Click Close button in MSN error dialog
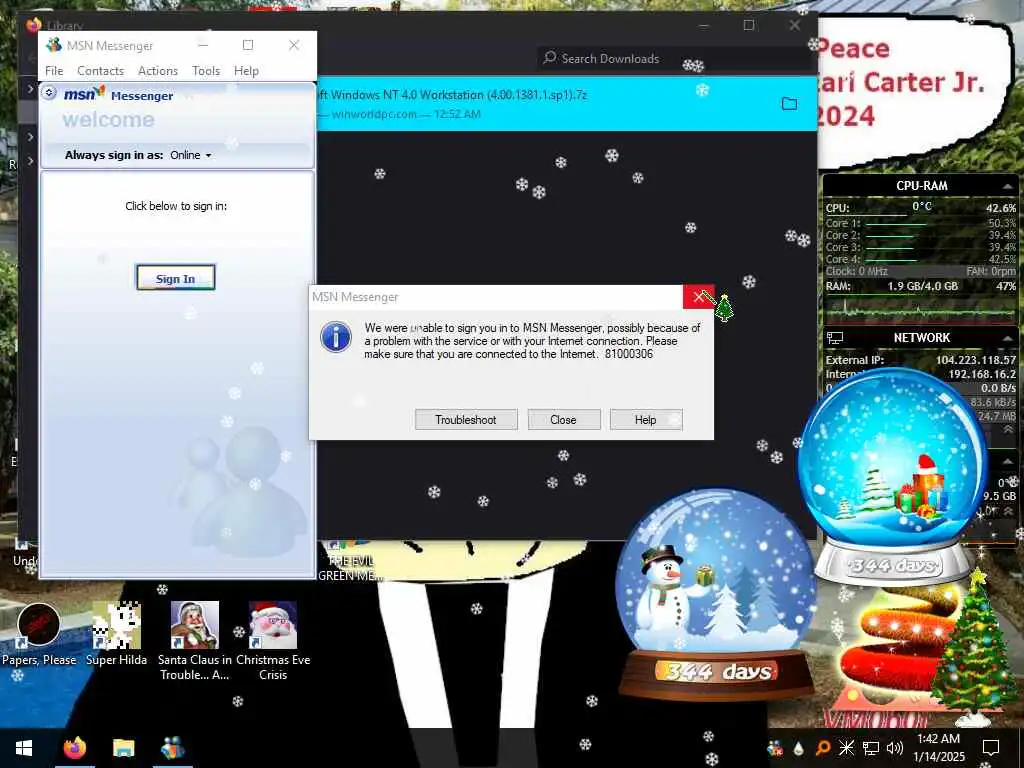 click(x=564, y=420)
